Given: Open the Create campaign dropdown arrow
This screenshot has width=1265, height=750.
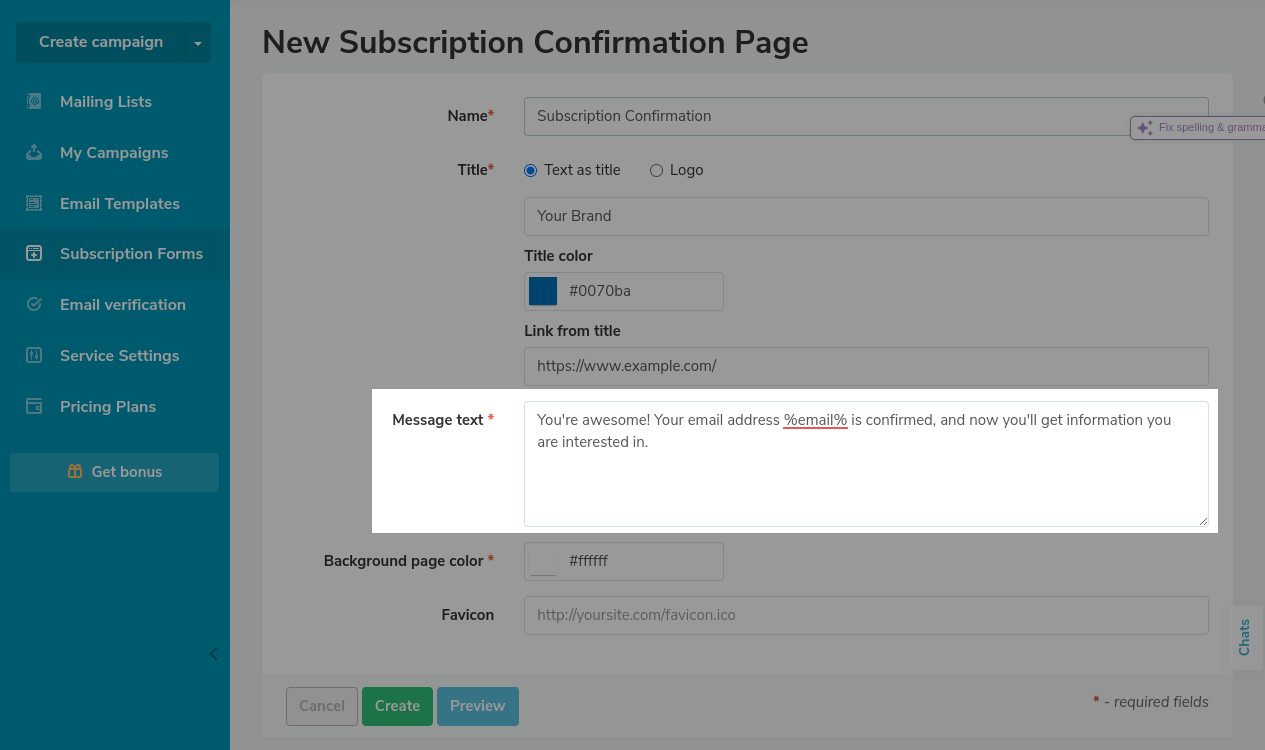Looking at the screenshot, I should click(x=197, y=43).
